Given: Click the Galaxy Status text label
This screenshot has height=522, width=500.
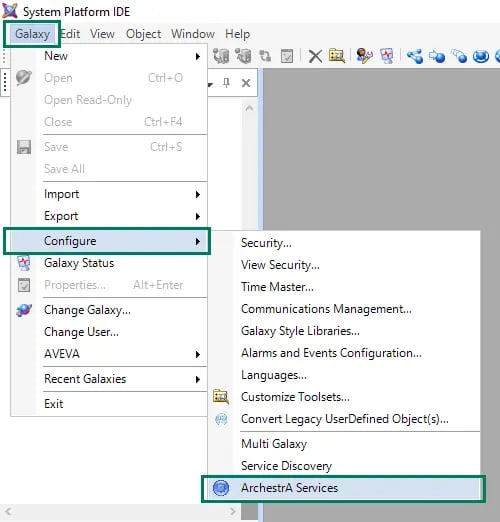Looking at the screenshot, I should pyautogui.click(x=79, y=263).
